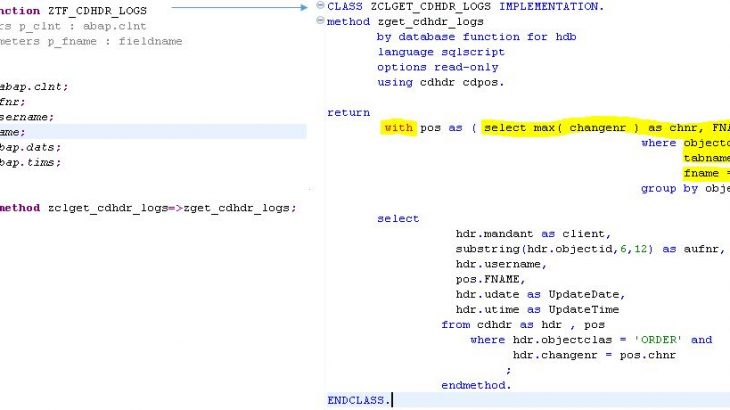Collapse the CLASS ZCLGET_CDHDR_LOGS IMPLEMENTATION fold marker
This screenshot has width=730, height=410.
[x=320, y=7]
